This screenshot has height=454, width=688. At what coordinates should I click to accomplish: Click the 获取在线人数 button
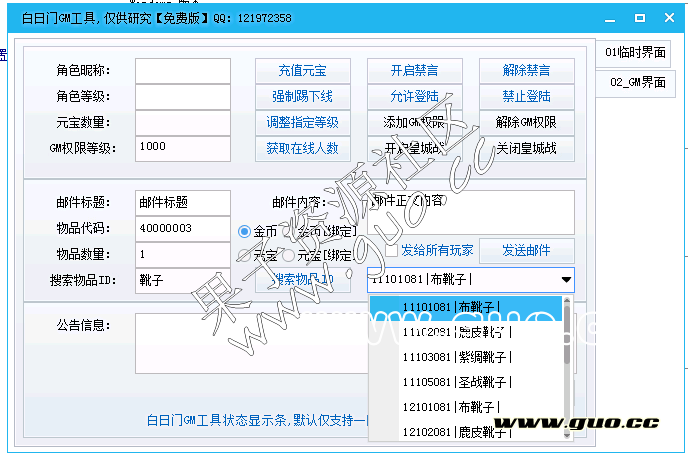pyautogui.click(x=302, y=149)
